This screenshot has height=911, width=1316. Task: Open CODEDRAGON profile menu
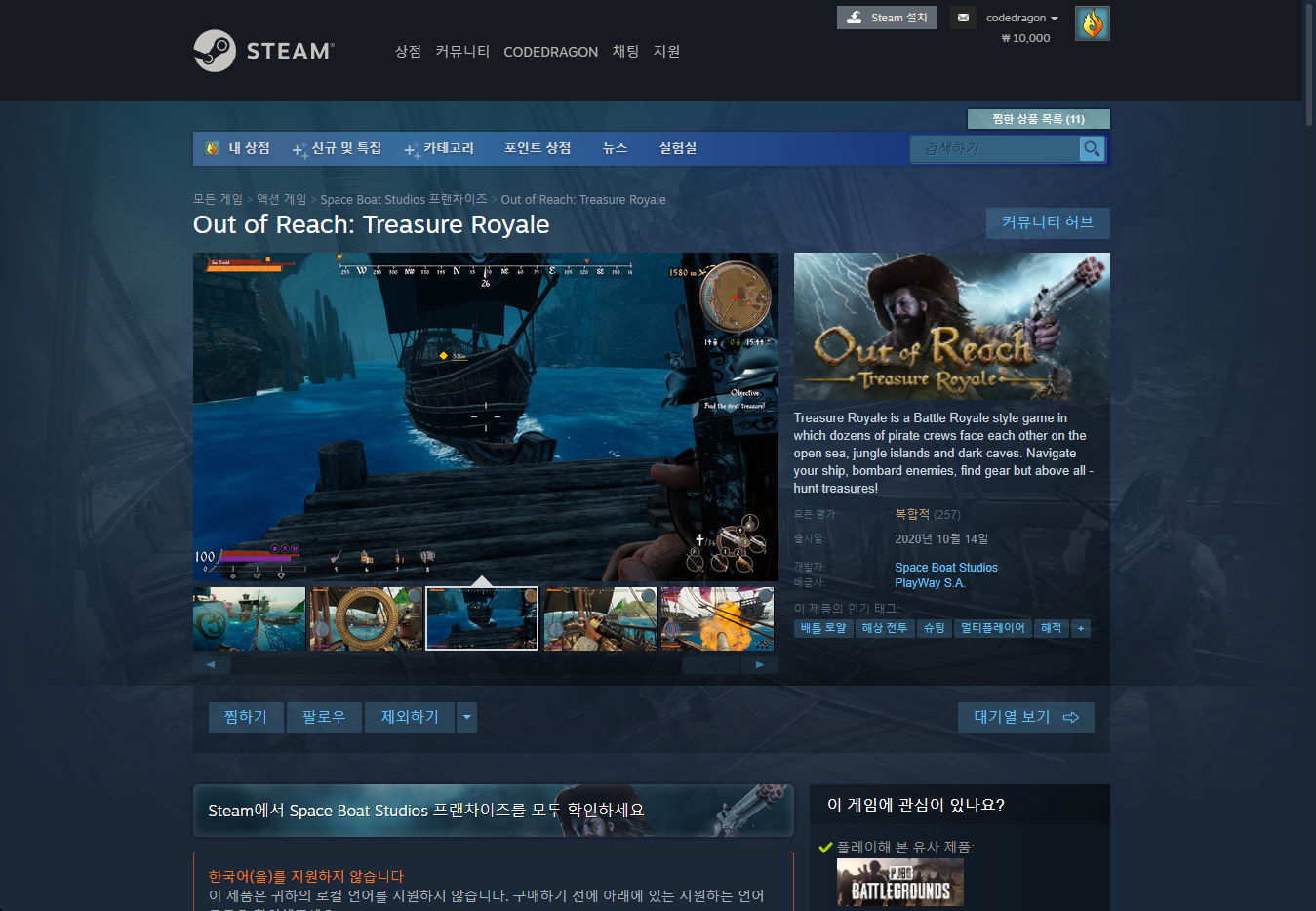click(550, 51)
